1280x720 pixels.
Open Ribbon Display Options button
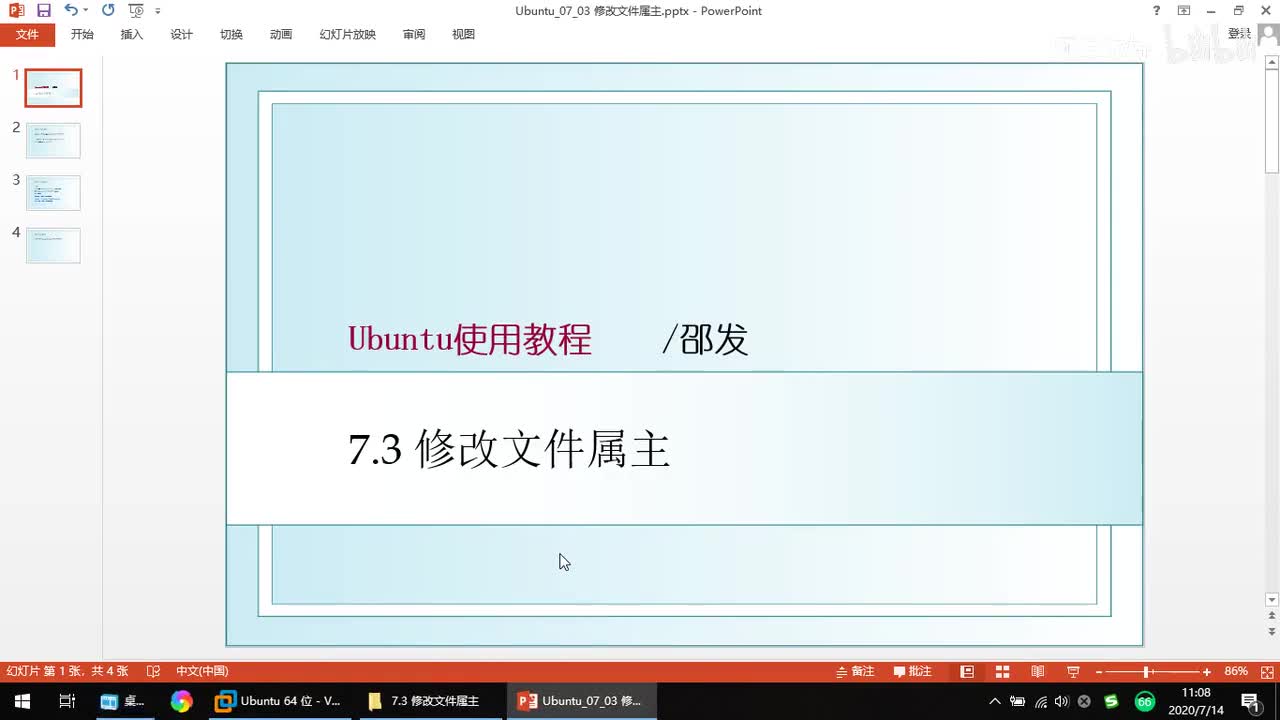point(1184,10)
